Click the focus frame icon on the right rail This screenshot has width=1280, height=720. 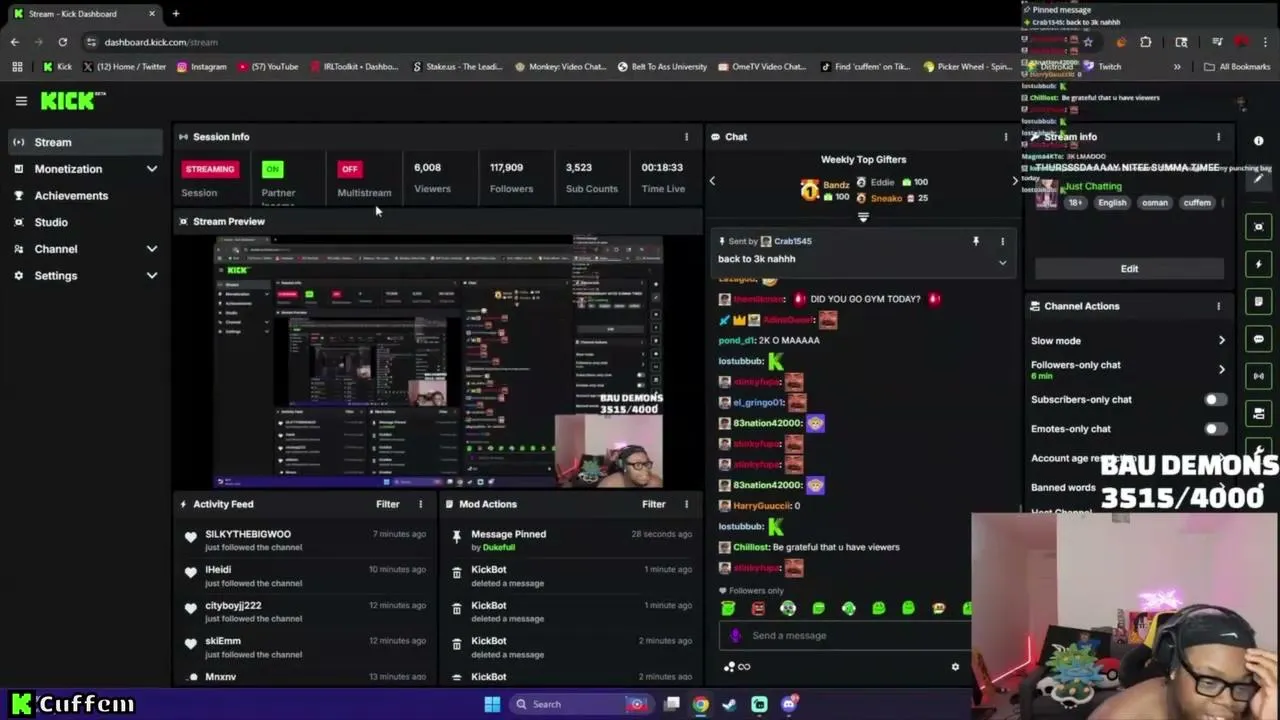(x=1259, y=227)
